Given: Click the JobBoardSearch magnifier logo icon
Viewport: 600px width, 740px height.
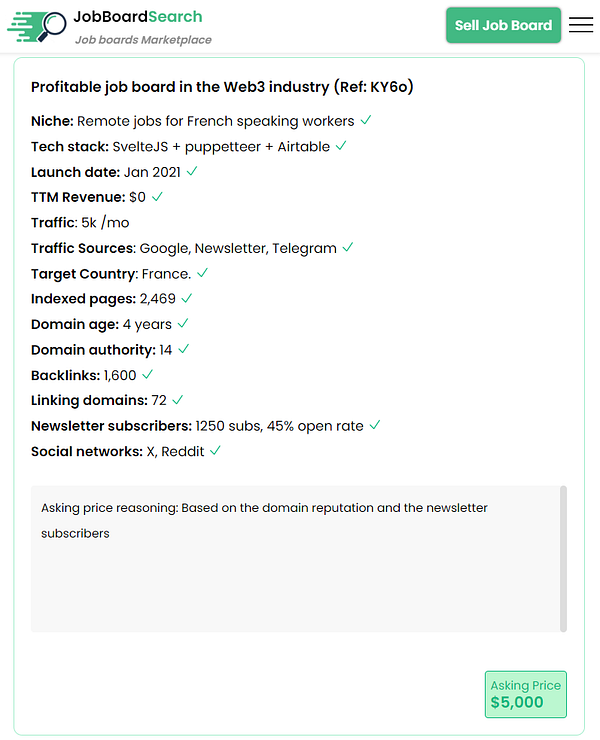Looking at the screenshot, I should coord(35,26).
